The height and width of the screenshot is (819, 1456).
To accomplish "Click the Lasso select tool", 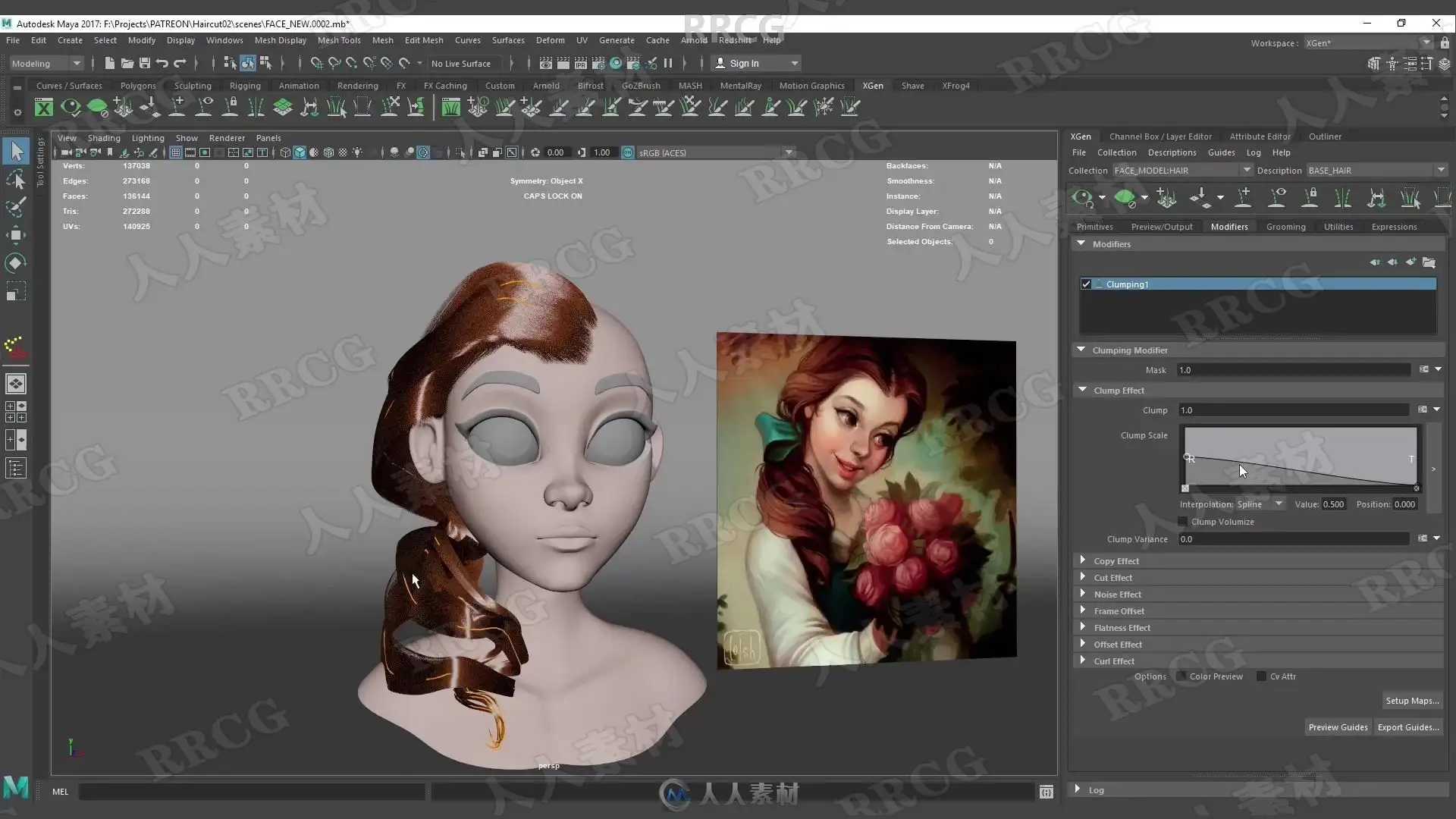I will click(x=17, y=180).
